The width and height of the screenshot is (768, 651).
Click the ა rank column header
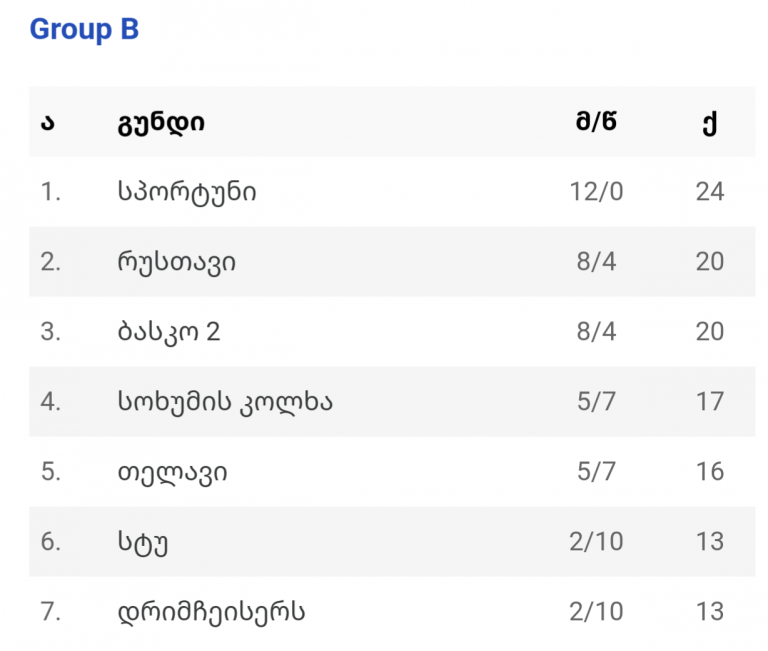point(48,122)
